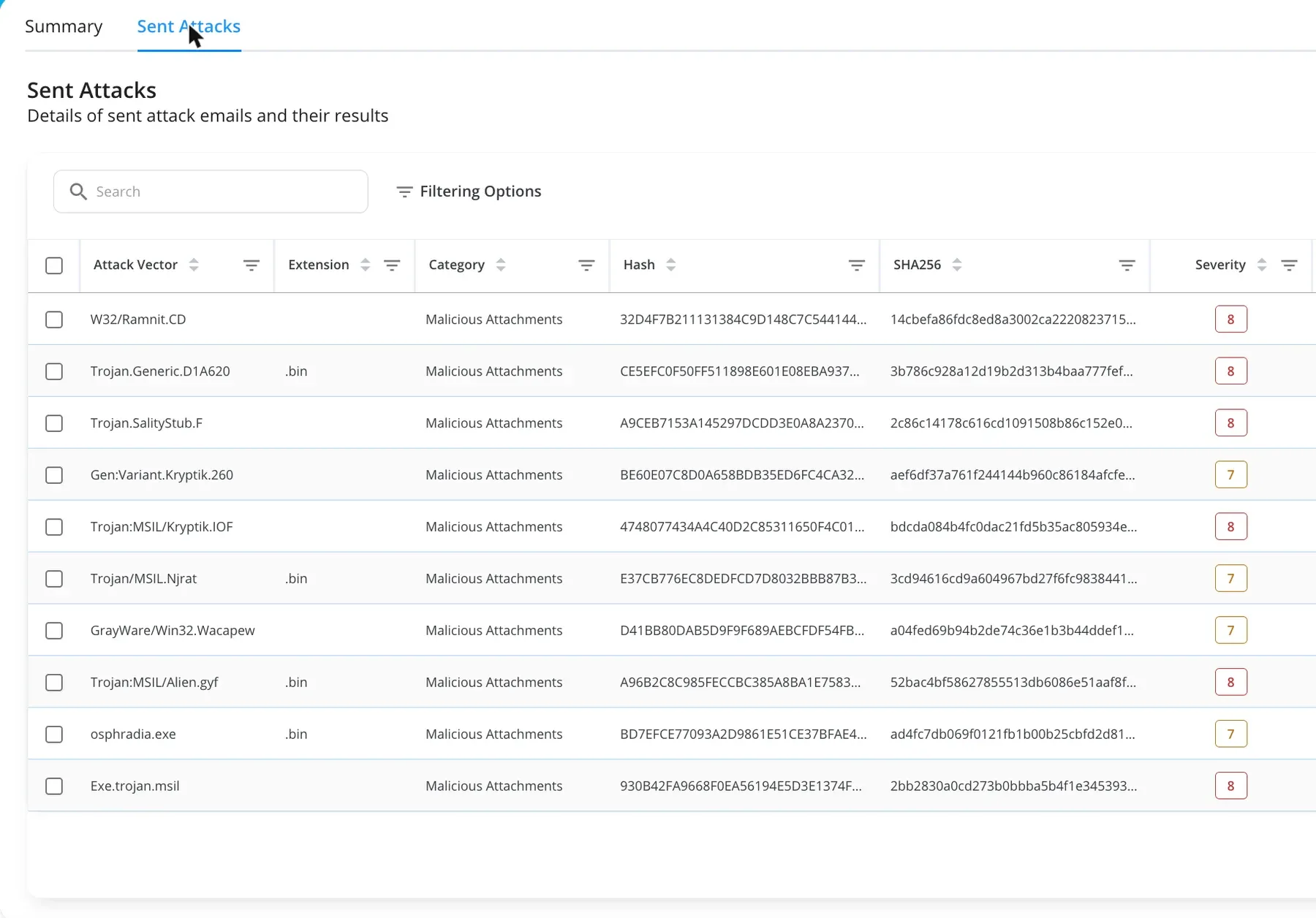Click severity badge 7 for osphradia.exe
This screenshot has height=918, width=1316.
pos(1230,734)
